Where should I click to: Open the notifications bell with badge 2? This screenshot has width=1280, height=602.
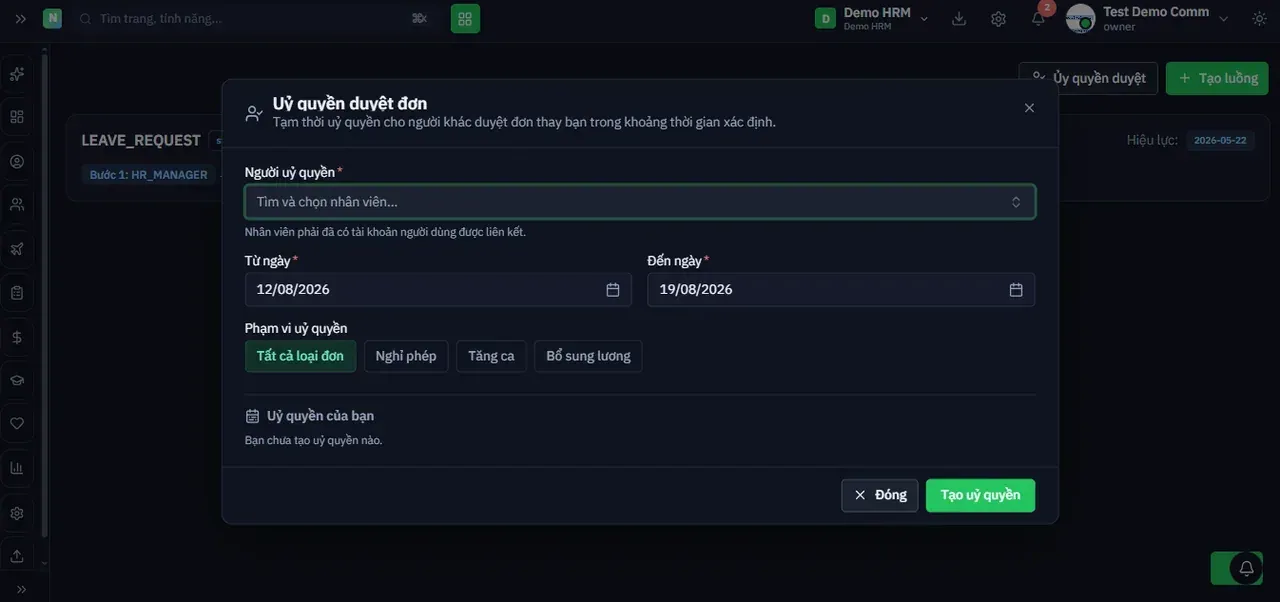[1039, 17]
